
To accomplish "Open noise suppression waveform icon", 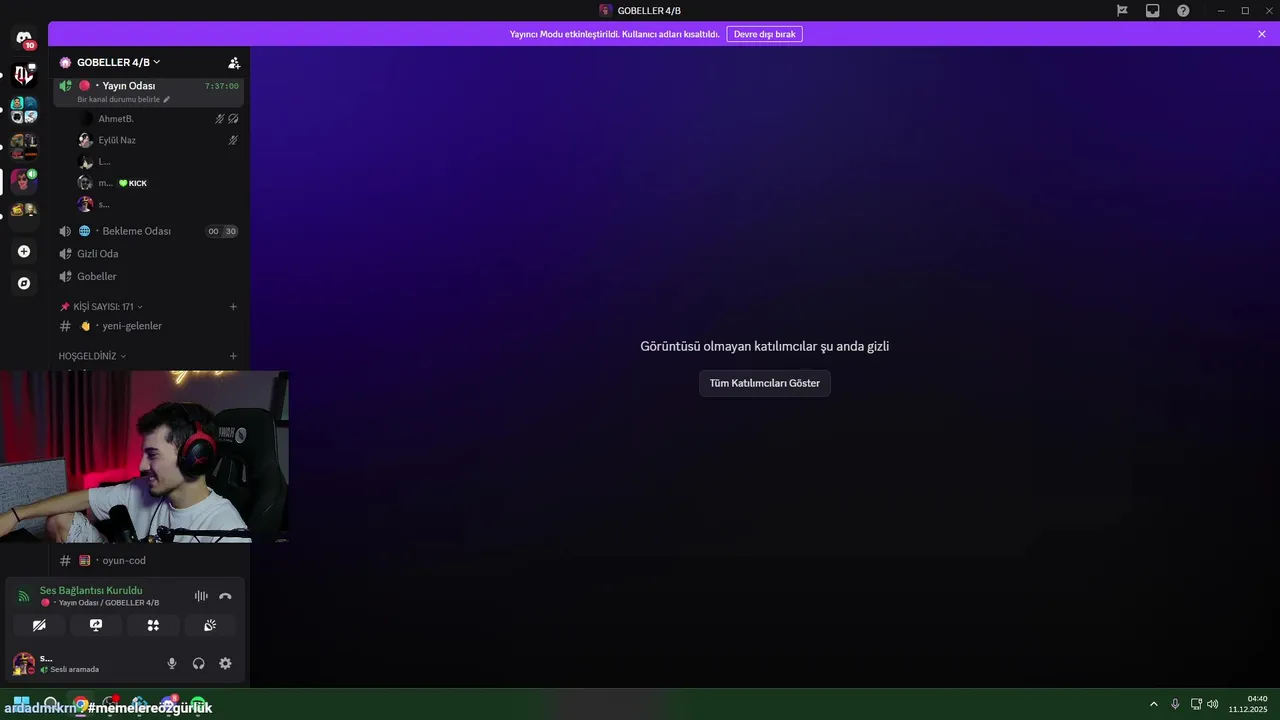I will (201, 596).
